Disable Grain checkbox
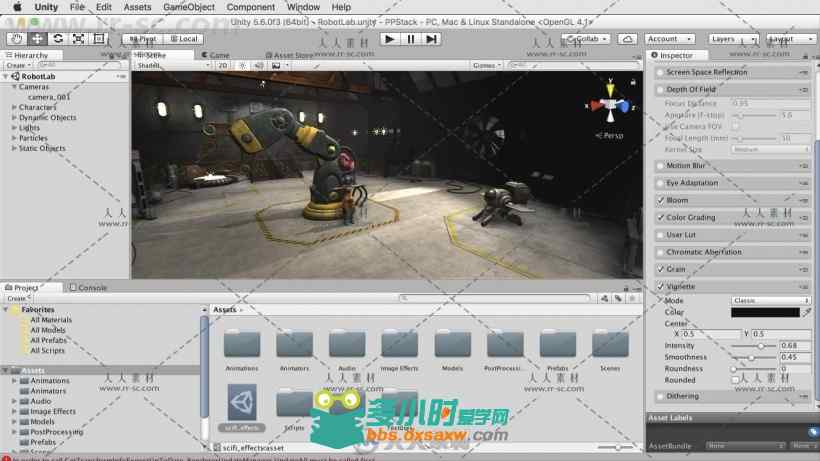 click(x=660, y=269)
